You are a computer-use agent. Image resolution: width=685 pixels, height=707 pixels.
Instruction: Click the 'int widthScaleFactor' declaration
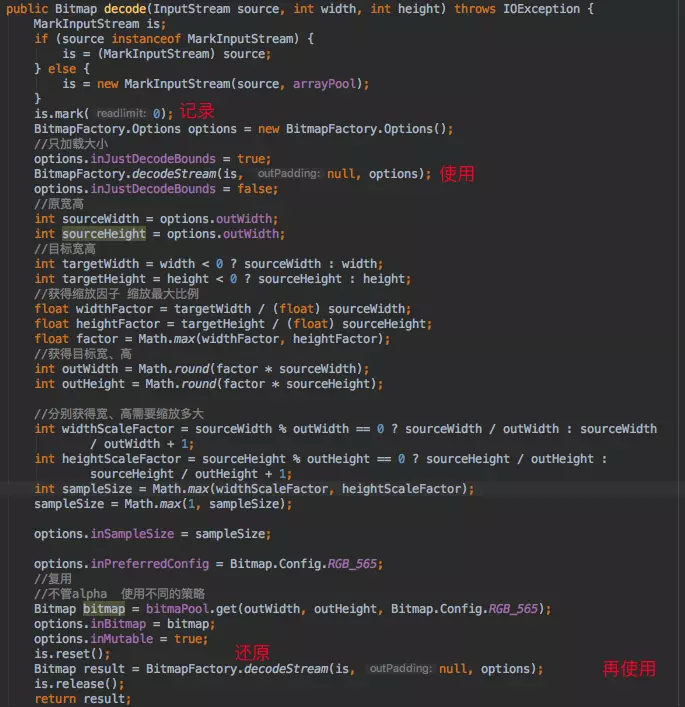345,436
